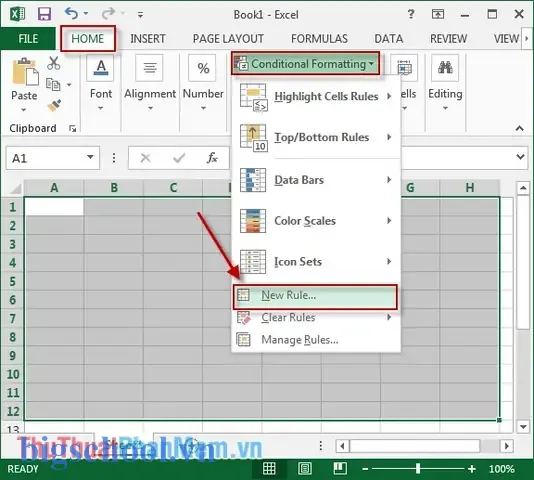
Task: Collapse the ribbon with the caret
Action: 519,128
